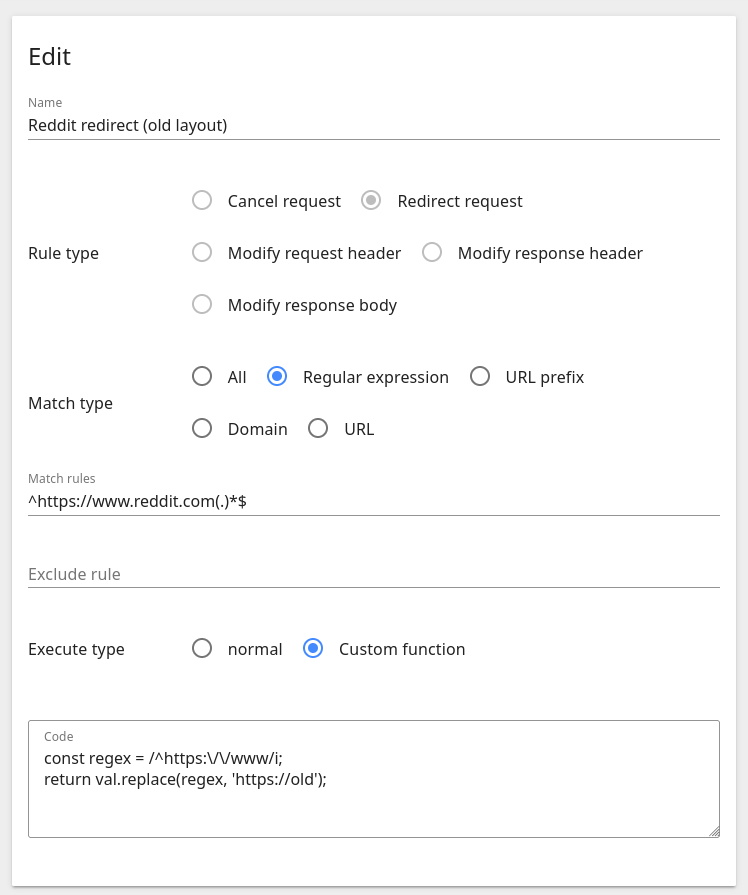Select the Cancel request radio button
Image resolution: width=748 pixels, height=895 pixels.
[202, 201]
